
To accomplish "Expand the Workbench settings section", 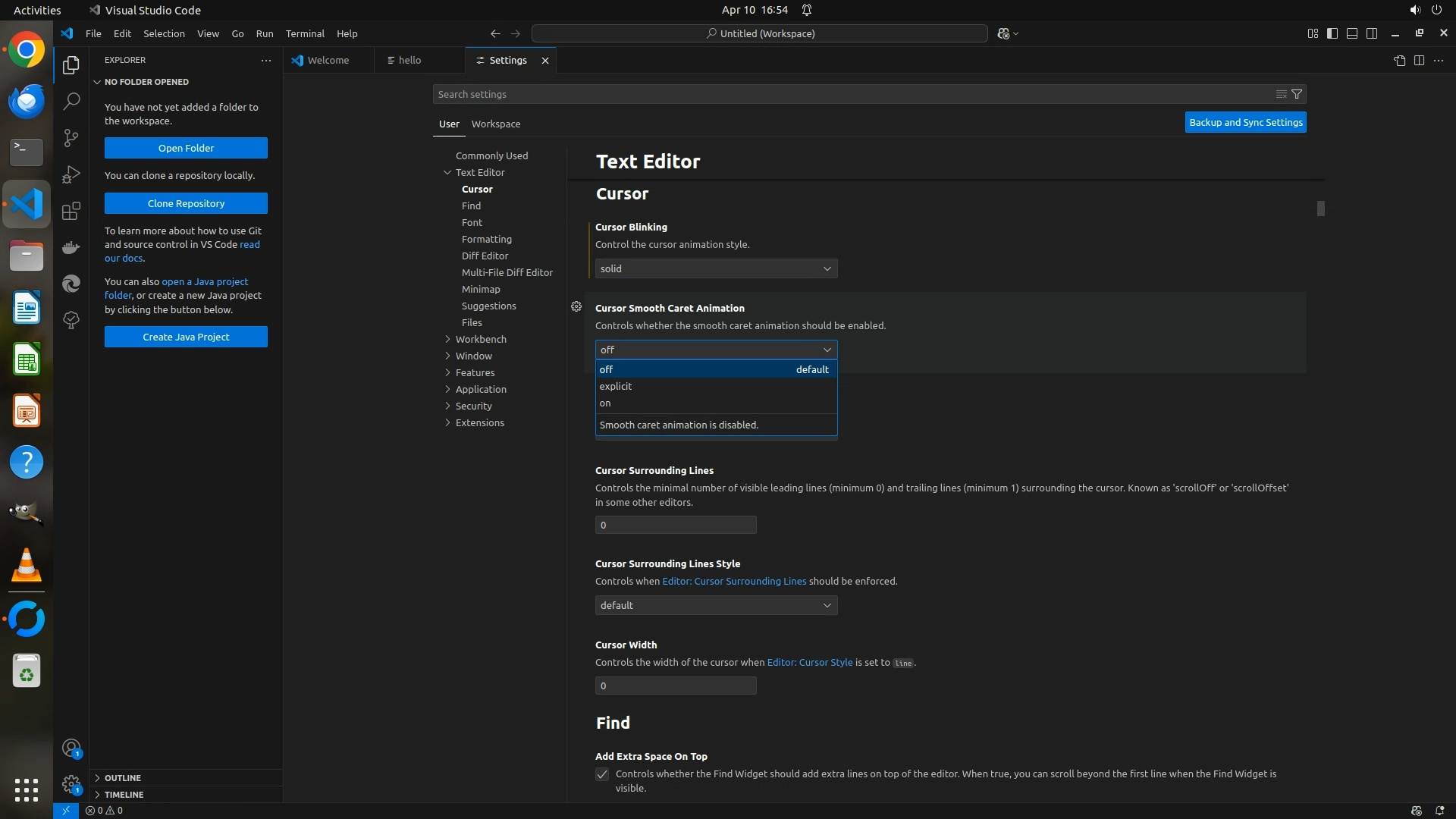I will pyautogui.click(x=481, y=339).
